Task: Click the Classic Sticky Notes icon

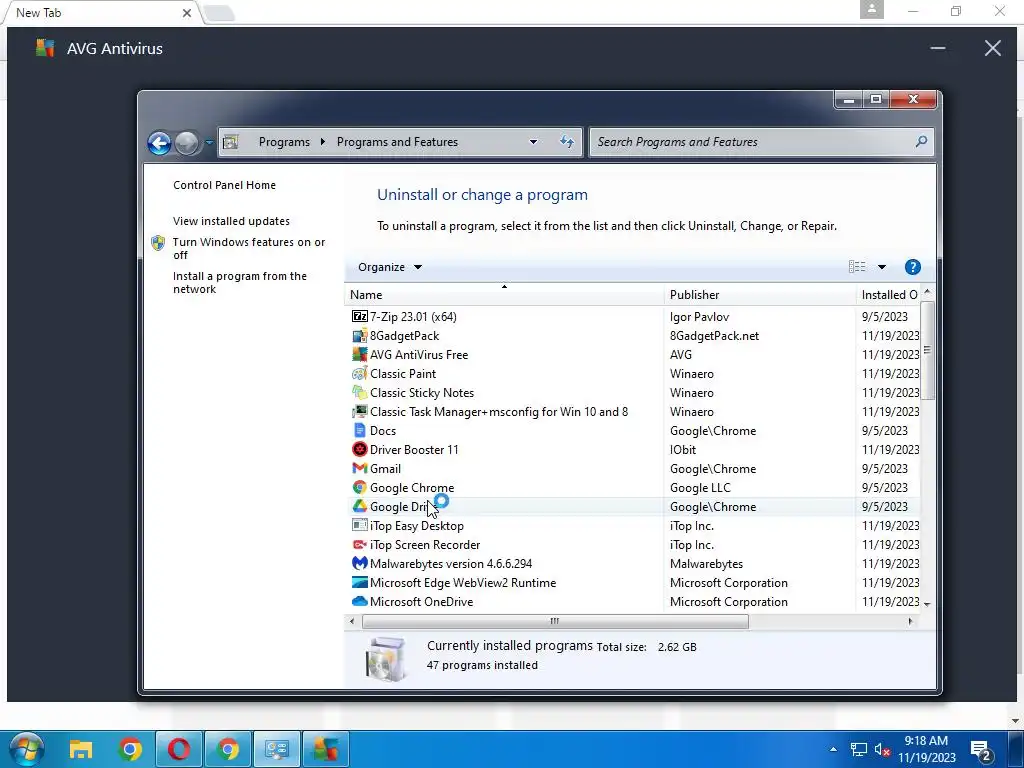Action: click(x=359, y=392)
